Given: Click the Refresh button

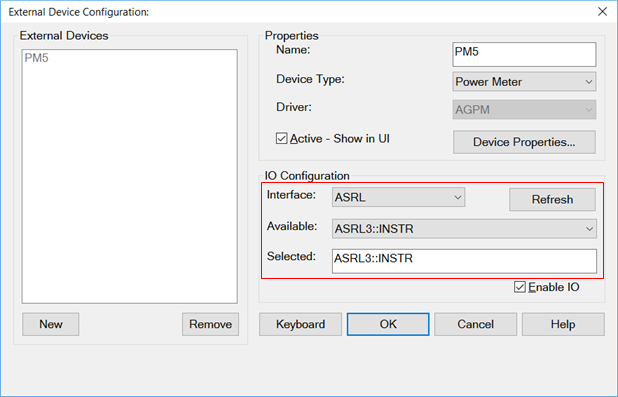Looking at the screenshot, I should click(x=552, y=199).
